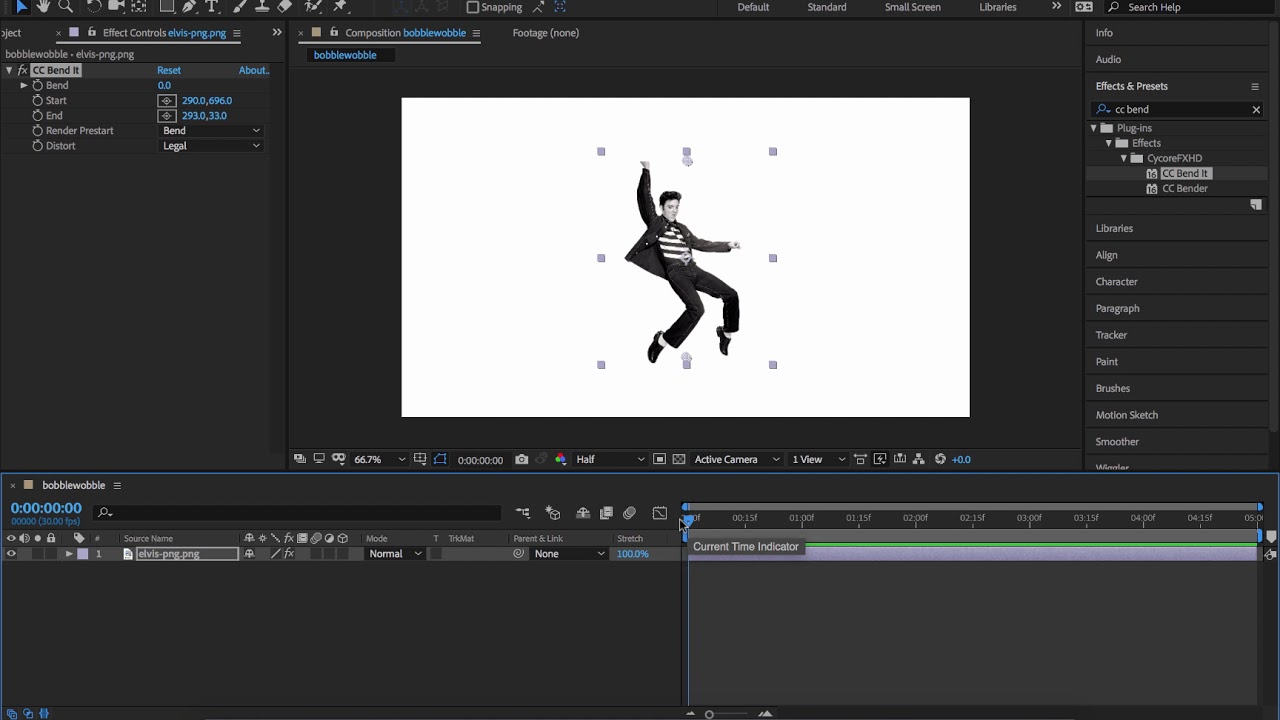Set the Start point with its crosshair button

pyautogui.click(x=167, y=101)
